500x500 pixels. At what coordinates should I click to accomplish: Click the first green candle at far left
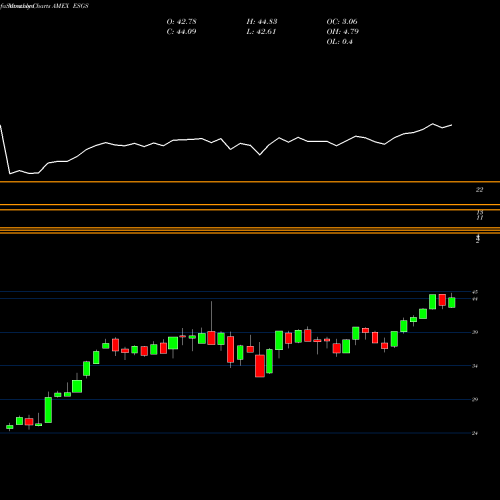pos(10,427)
